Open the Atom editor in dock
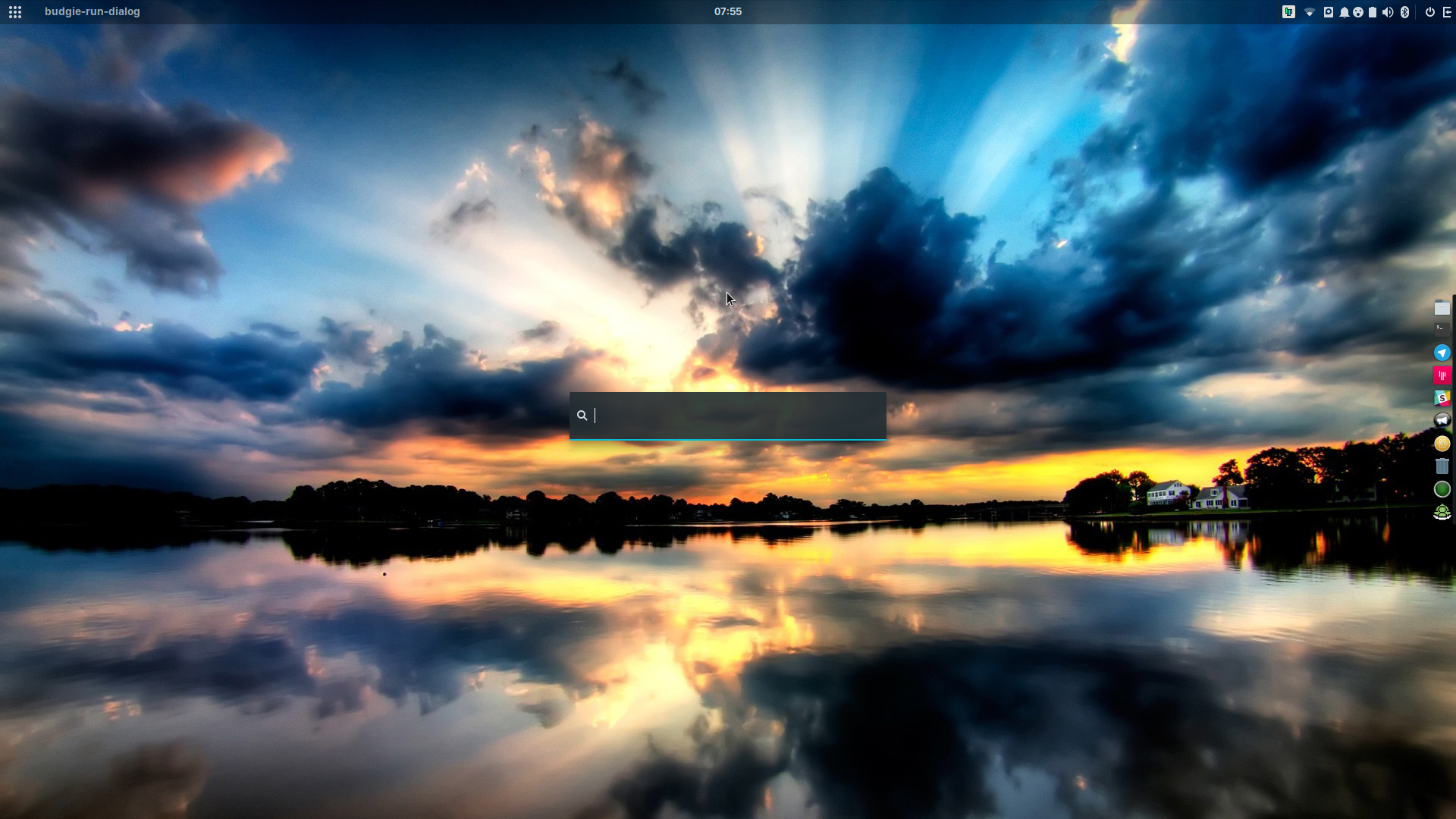The width and height of the screenshot is (1456, 819). coord(1442,444)
